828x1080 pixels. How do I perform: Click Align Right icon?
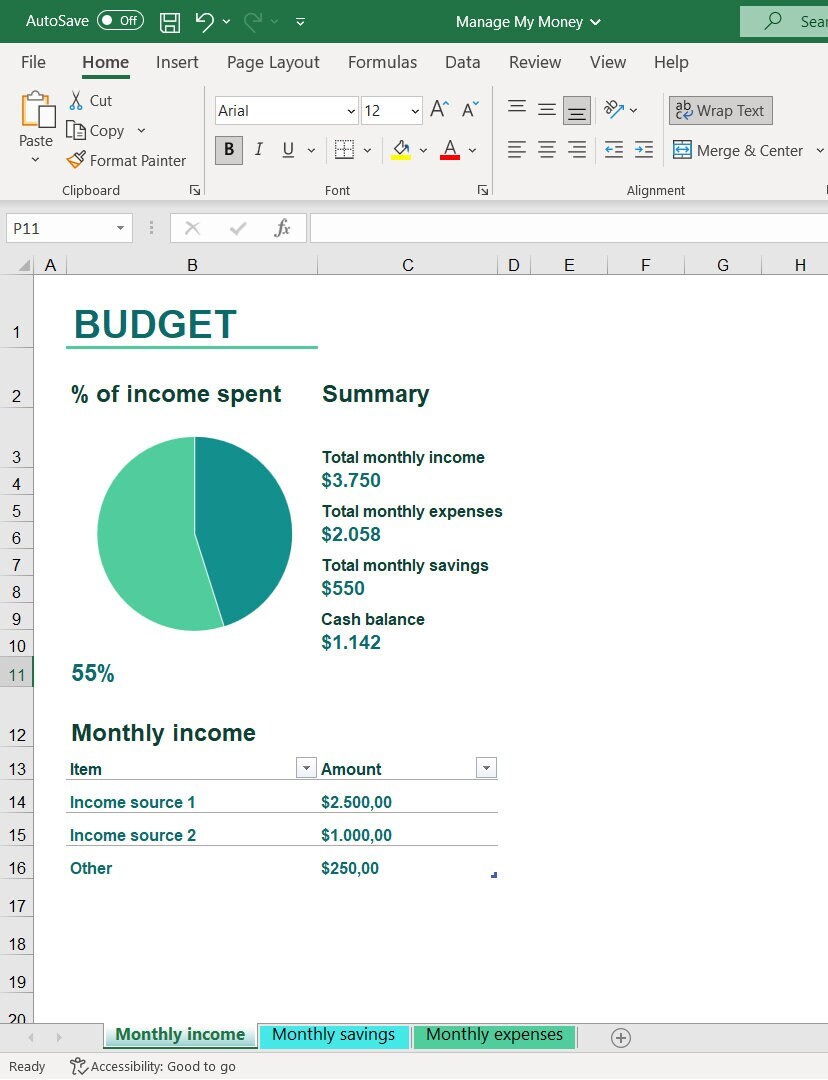[577, 149]
